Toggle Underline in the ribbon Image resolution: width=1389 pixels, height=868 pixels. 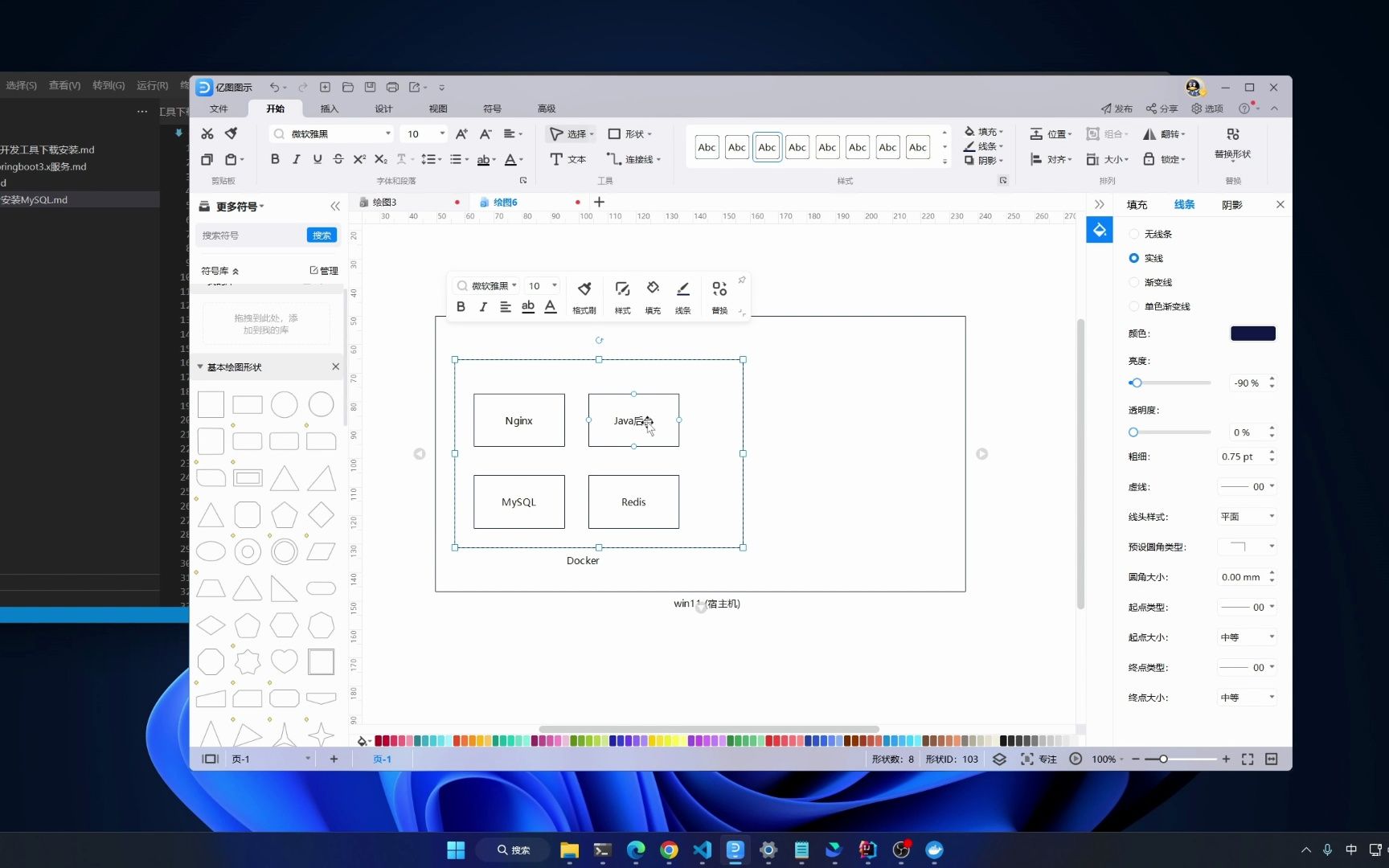[318, 159]
